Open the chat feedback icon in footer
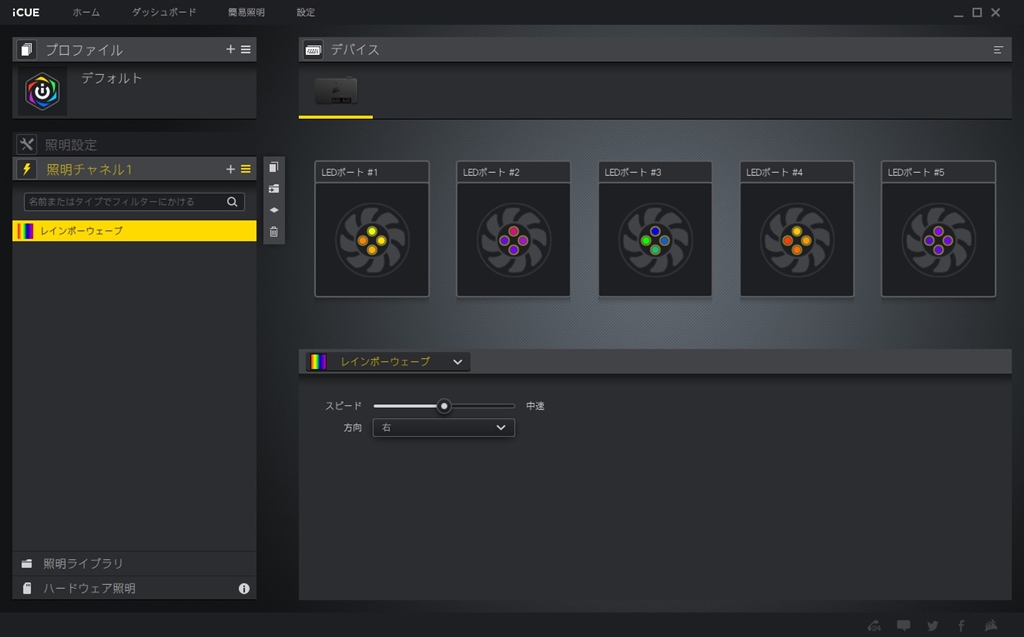This screenshot has height=637, width=1024. (904, 626)
